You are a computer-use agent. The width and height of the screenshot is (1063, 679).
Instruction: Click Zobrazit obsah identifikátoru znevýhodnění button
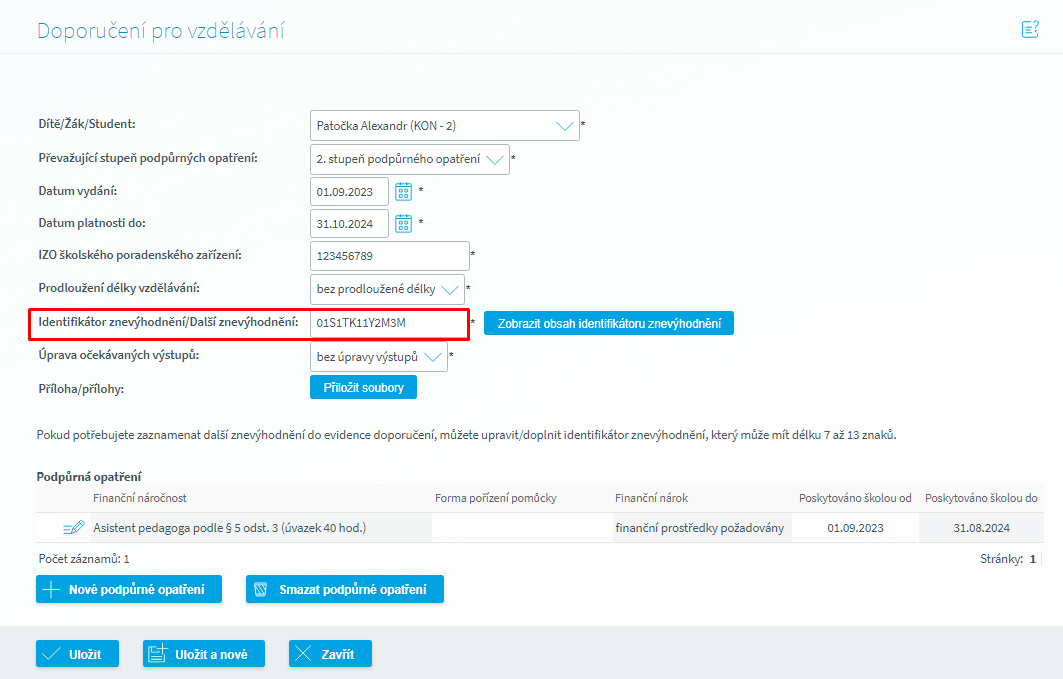(x=608, y=323)
